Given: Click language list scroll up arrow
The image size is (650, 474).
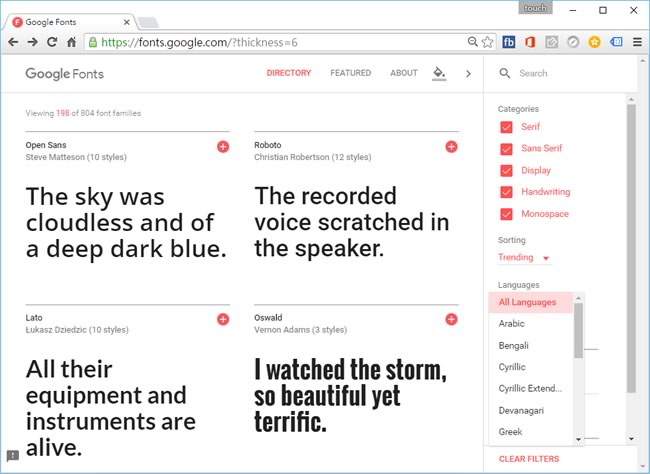Looking at the screenshot, I should [x=578, y=298].
